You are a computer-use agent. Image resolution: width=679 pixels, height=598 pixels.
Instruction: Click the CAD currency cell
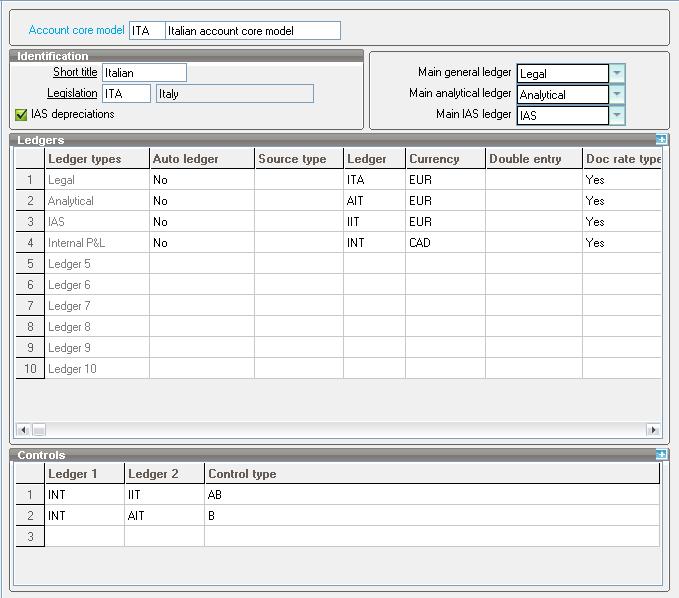point(445,242)
